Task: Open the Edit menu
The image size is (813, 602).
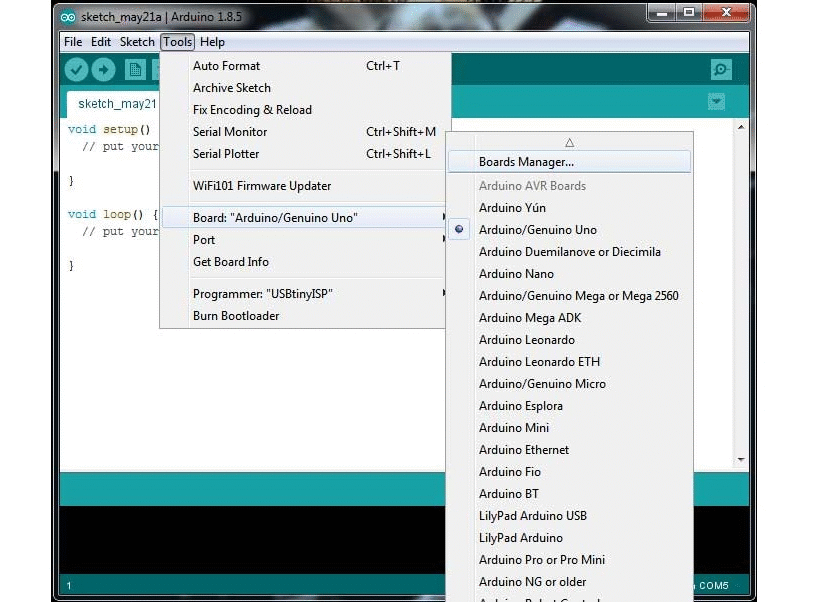Action: (x=101, y=42)
